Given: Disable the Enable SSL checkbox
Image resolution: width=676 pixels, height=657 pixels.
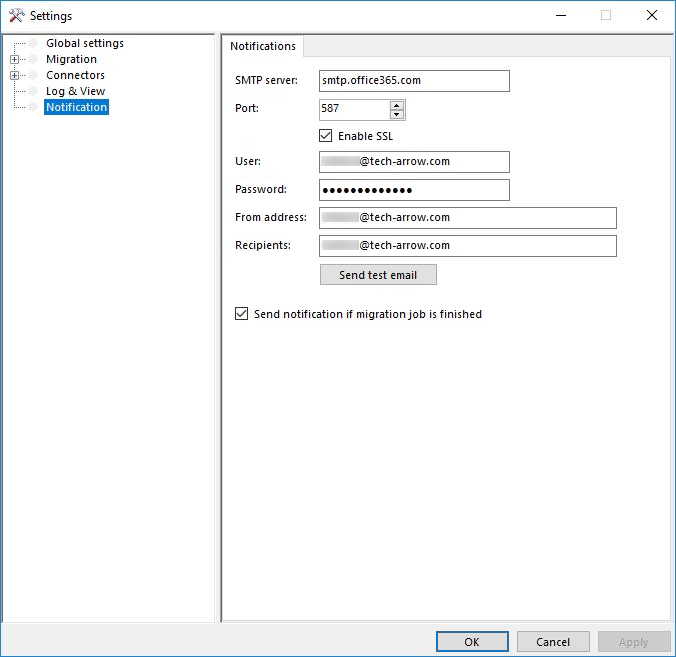Looking at the screenshot, I should tap(325, 136).
